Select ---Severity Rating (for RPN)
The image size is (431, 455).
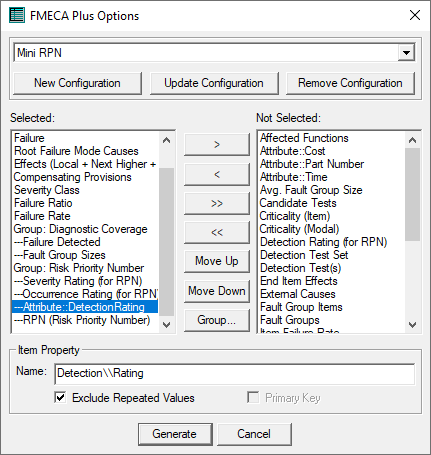click(85, 281)
